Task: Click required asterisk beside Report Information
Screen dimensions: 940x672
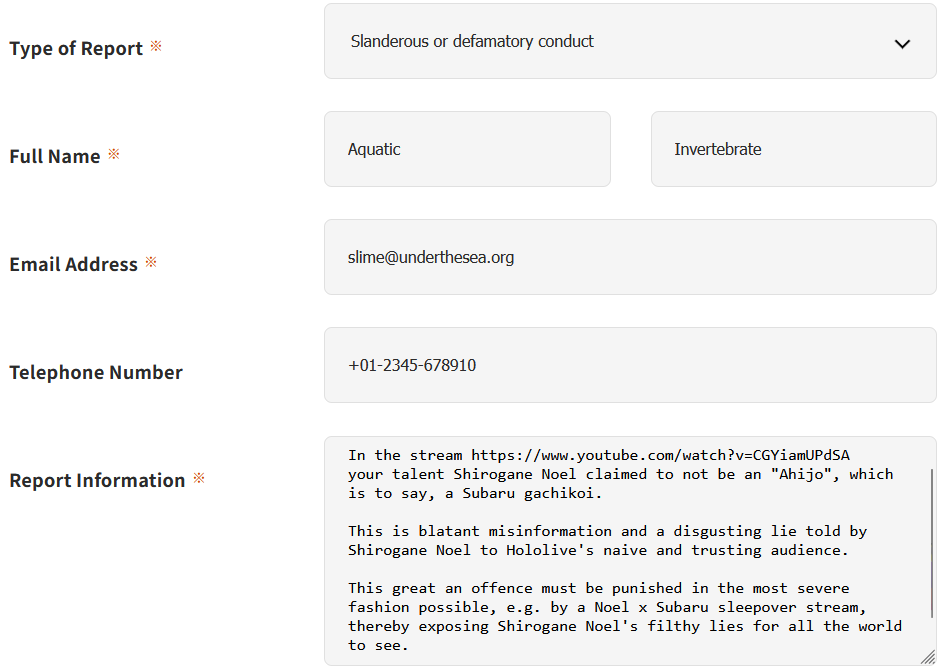Action: pyautogui.click(x=199, y=478)
